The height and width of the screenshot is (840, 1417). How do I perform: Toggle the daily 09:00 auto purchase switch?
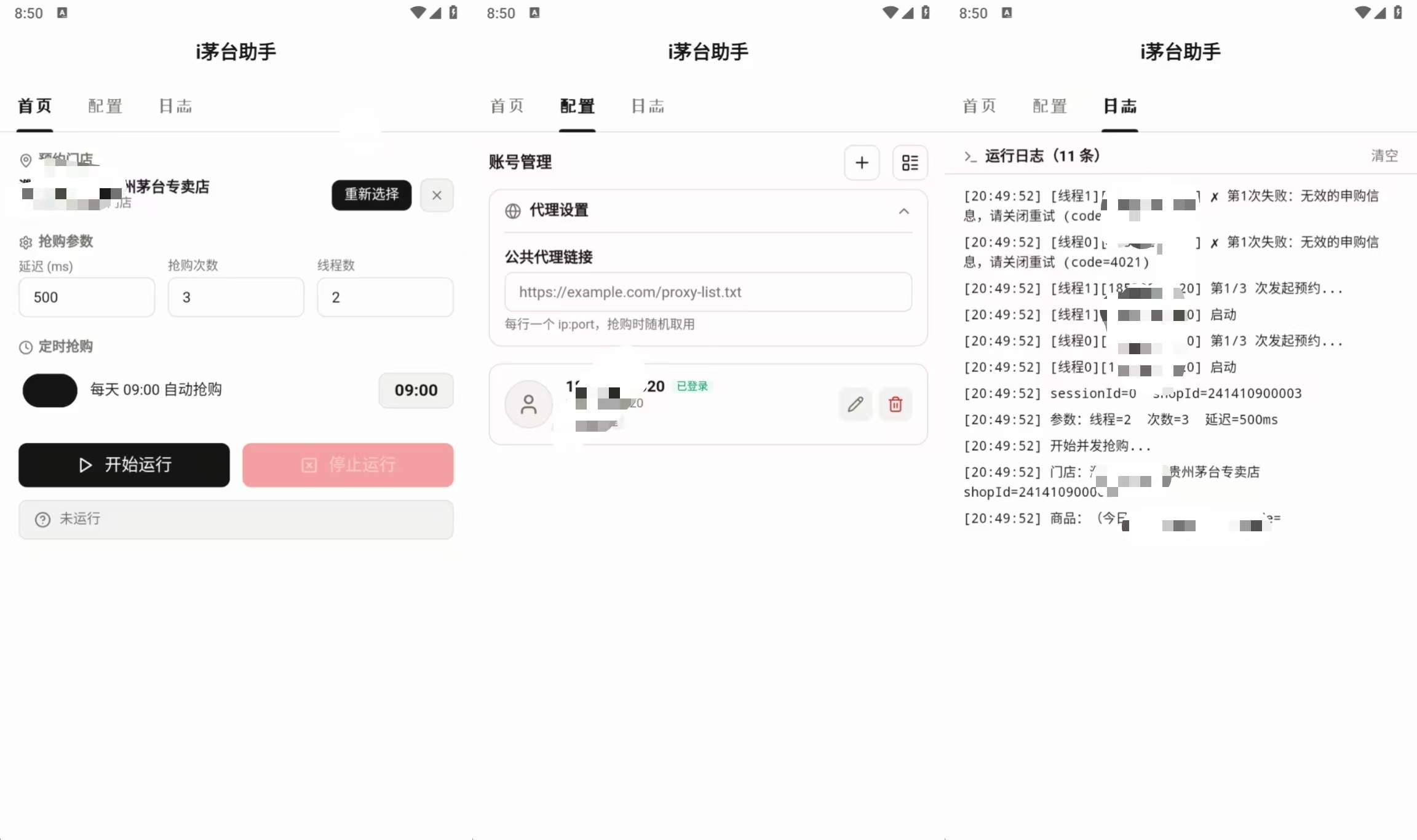(x=50, y=390)
